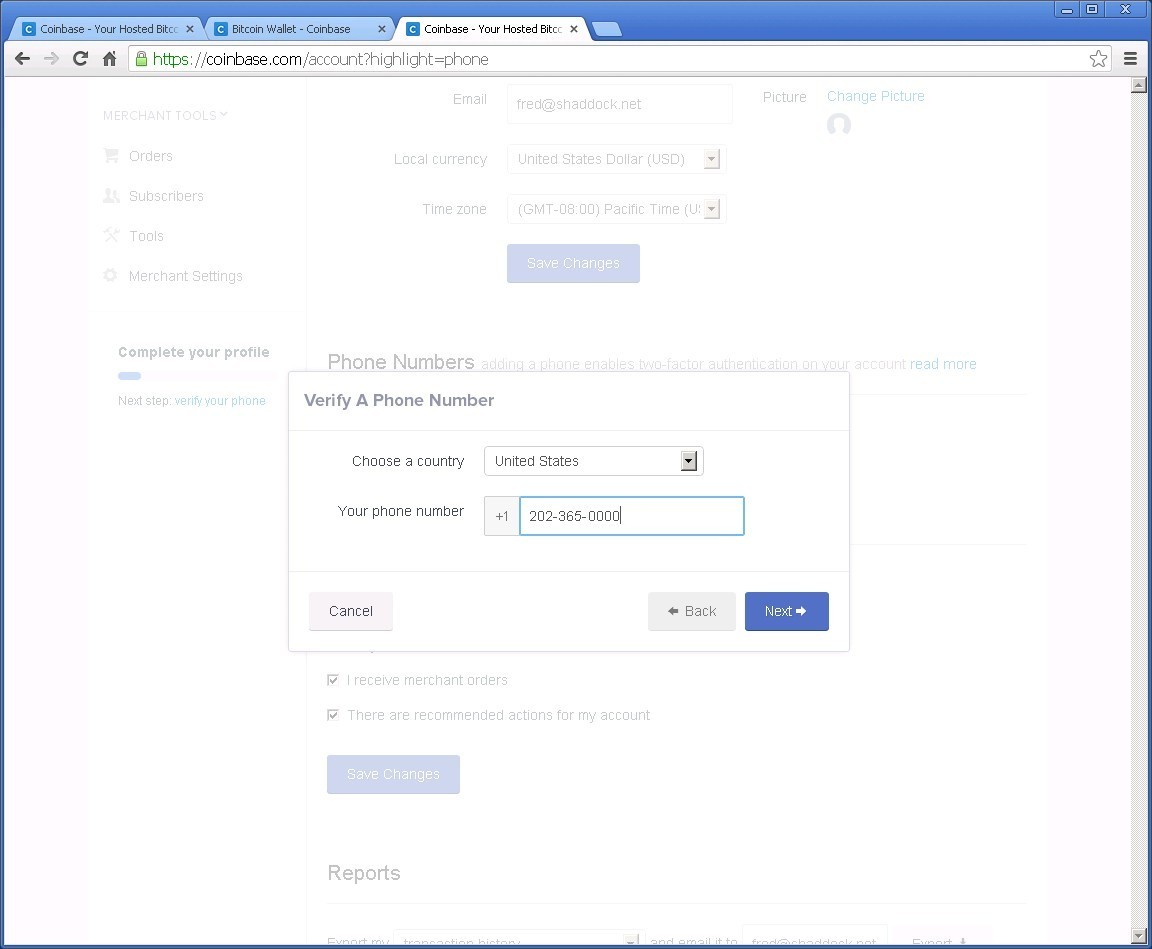Screen dimensions: 1152x949
Task: Open a new browser tab
Action: (x=606, y=29)
